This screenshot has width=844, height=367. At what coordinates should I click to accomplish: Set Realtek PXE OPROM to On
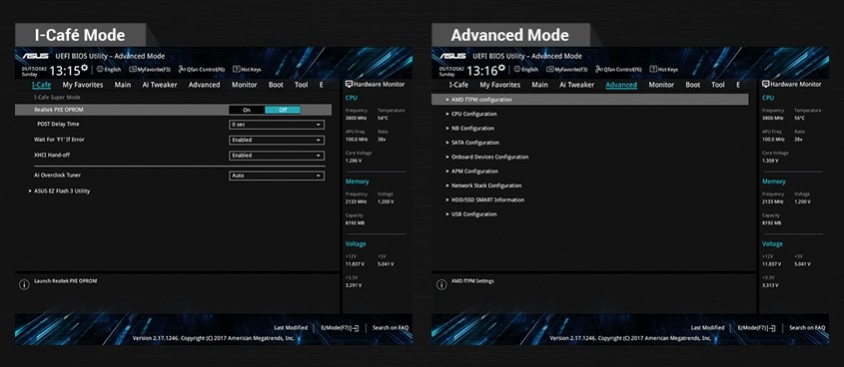(x=247, y=110)
